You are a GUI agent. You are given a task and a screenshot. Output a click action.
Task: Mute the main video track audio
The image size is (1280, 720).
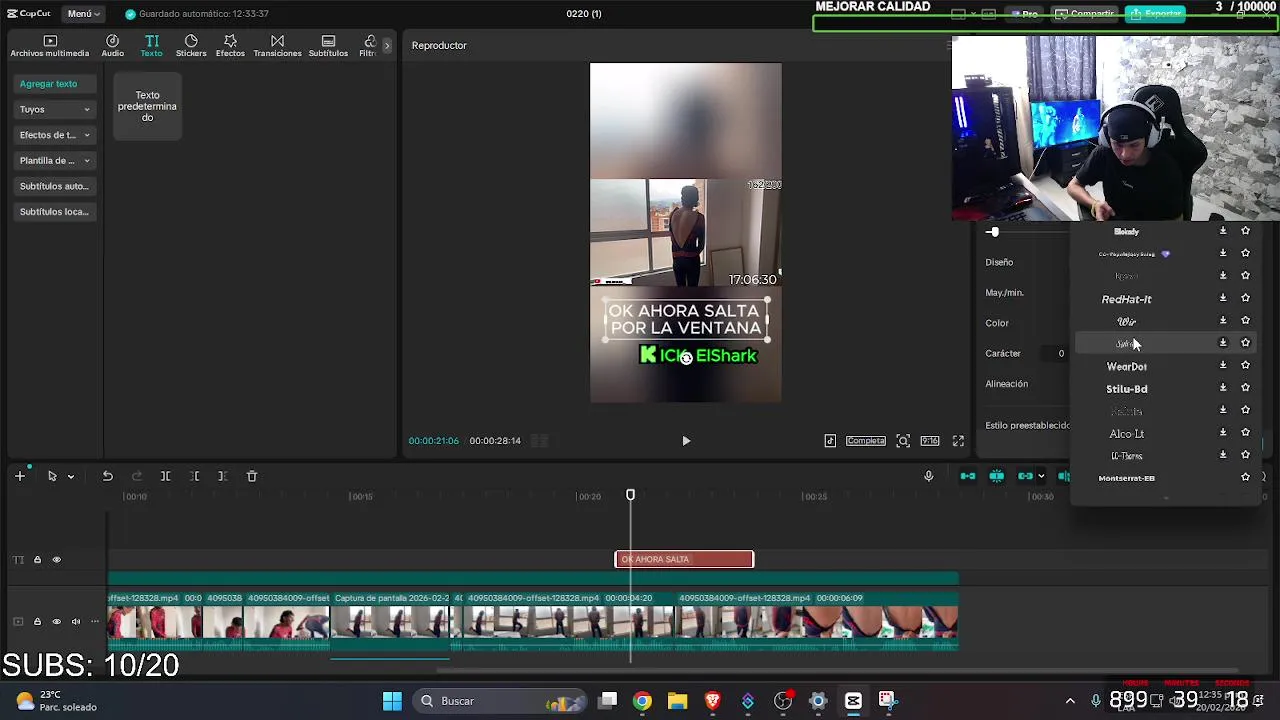[75, 622]
